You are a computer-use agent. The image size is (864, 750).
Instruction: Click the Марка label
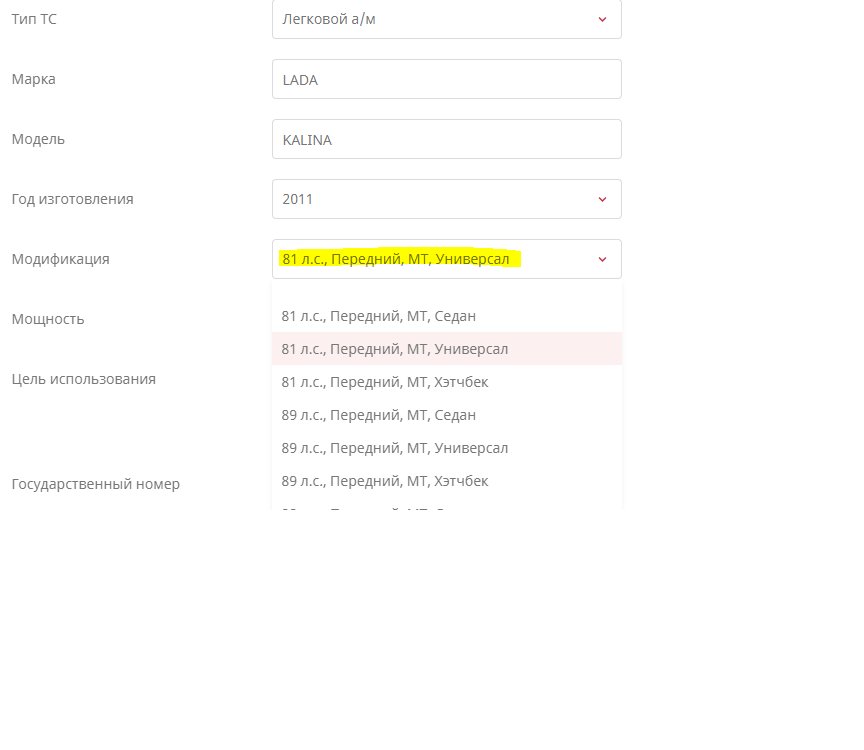(x=34, y=79)
